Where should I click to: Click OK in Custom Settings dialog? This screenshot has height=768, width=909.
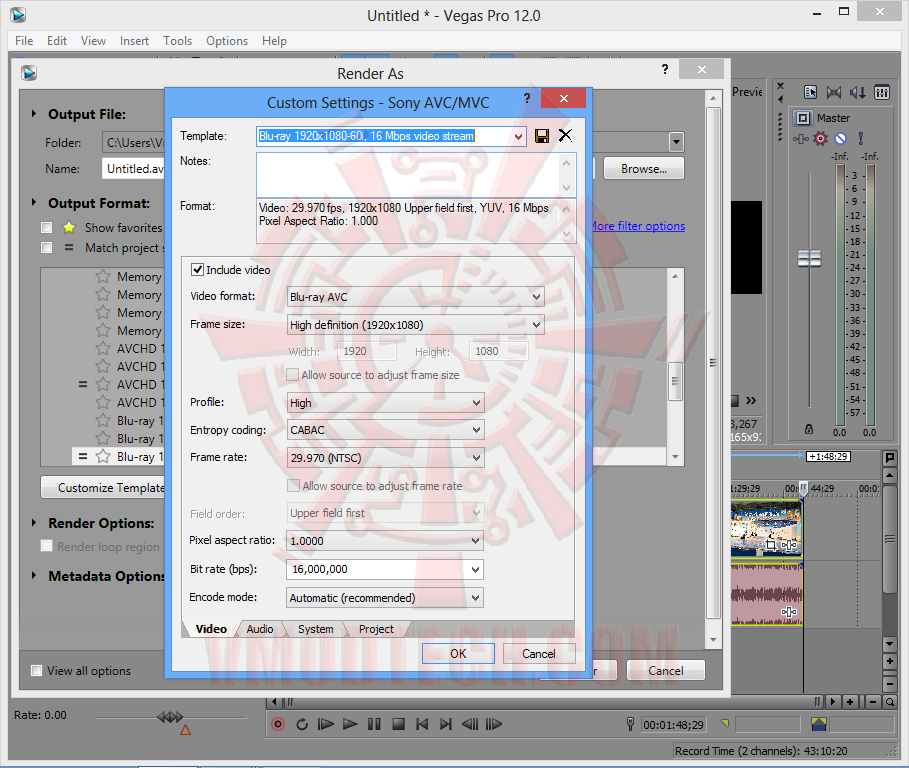[x=458, y=654]
